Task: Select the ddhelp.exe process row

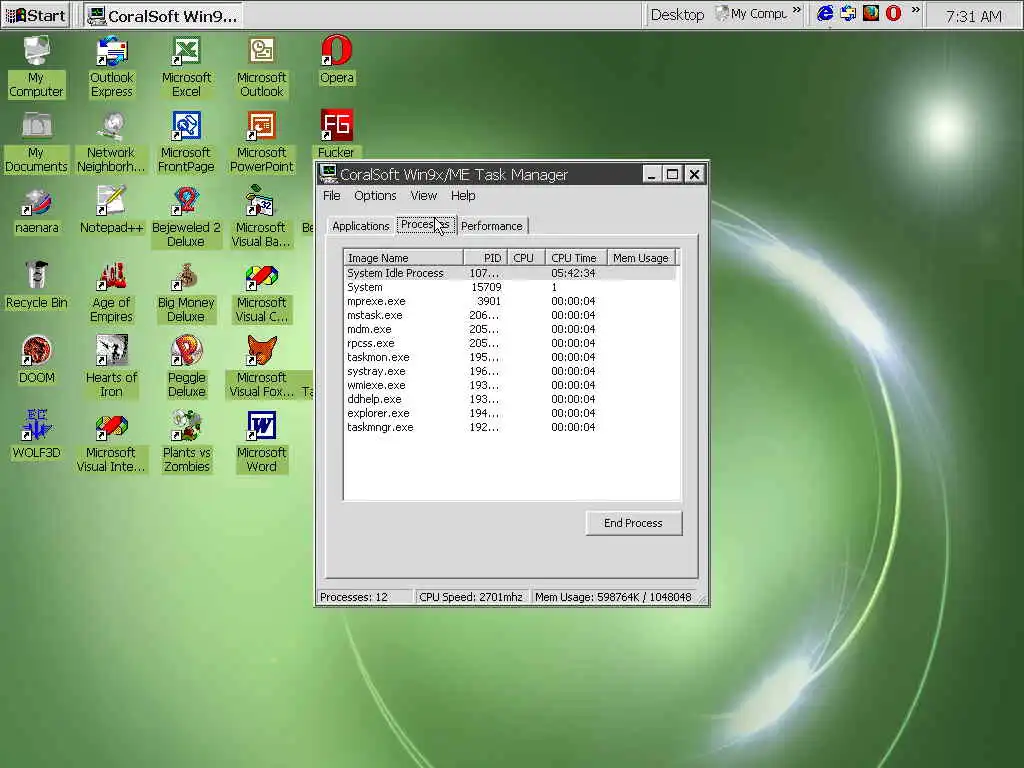Action: pyautogui.click(x=511, y=399)
